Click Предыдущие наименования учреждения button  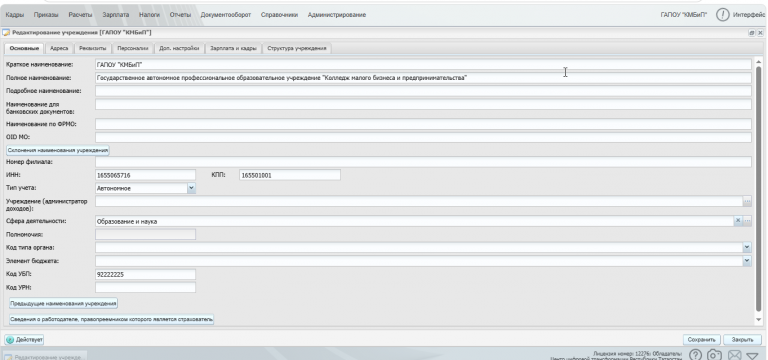[x=64, y=304]
